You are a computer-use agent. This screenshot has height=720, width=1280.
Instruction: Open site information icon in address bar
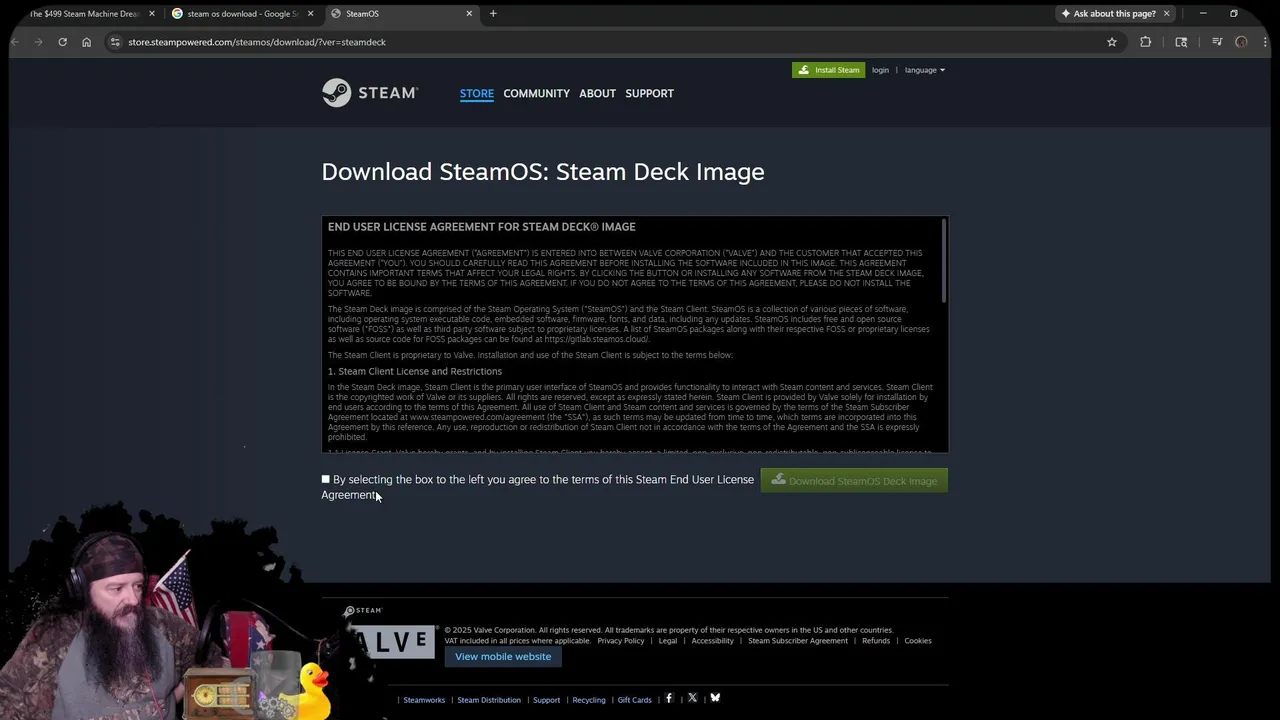coord(115,42)
